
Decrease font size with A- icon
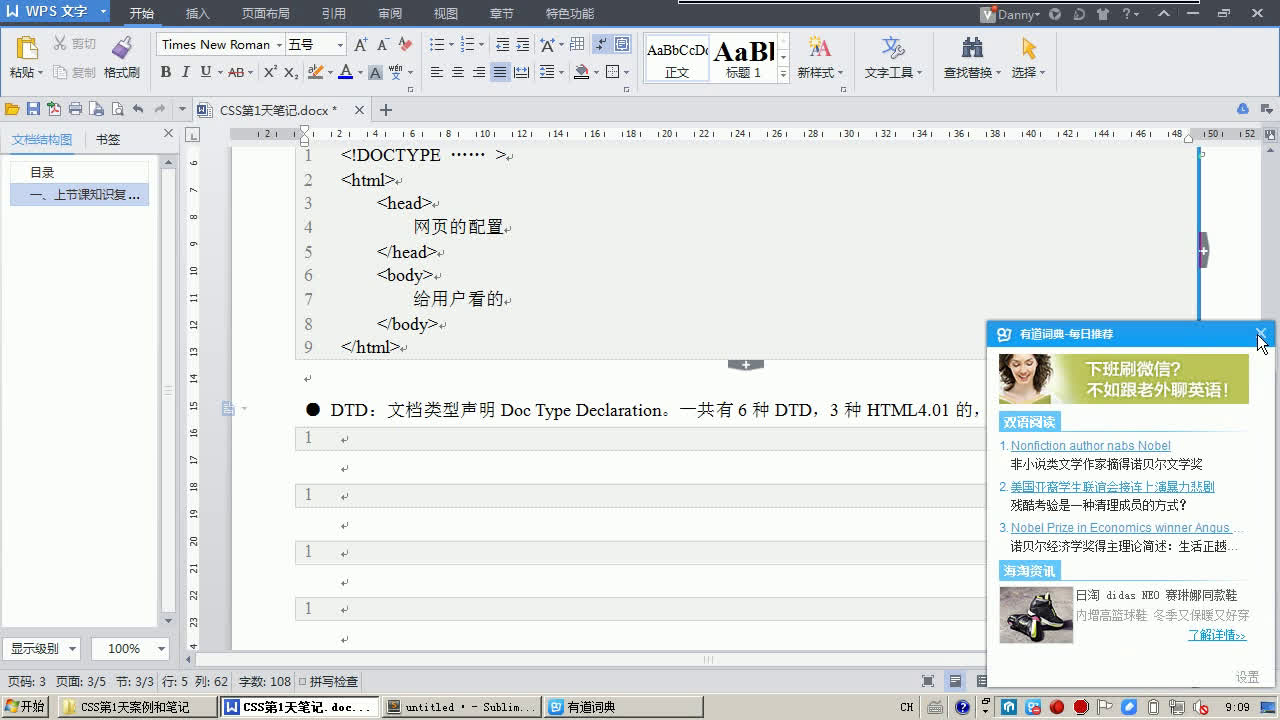383,44
